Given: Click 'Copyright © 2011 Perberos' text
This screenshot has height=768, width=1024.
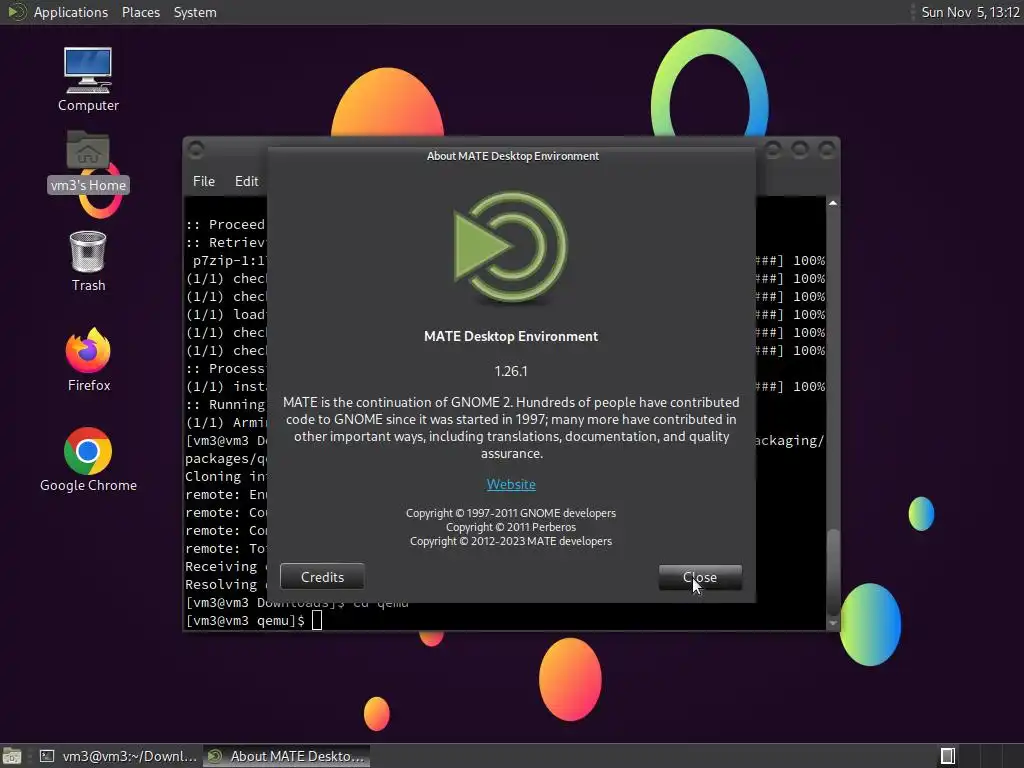Looking at the screenshot, I should (x=511, y=527).
